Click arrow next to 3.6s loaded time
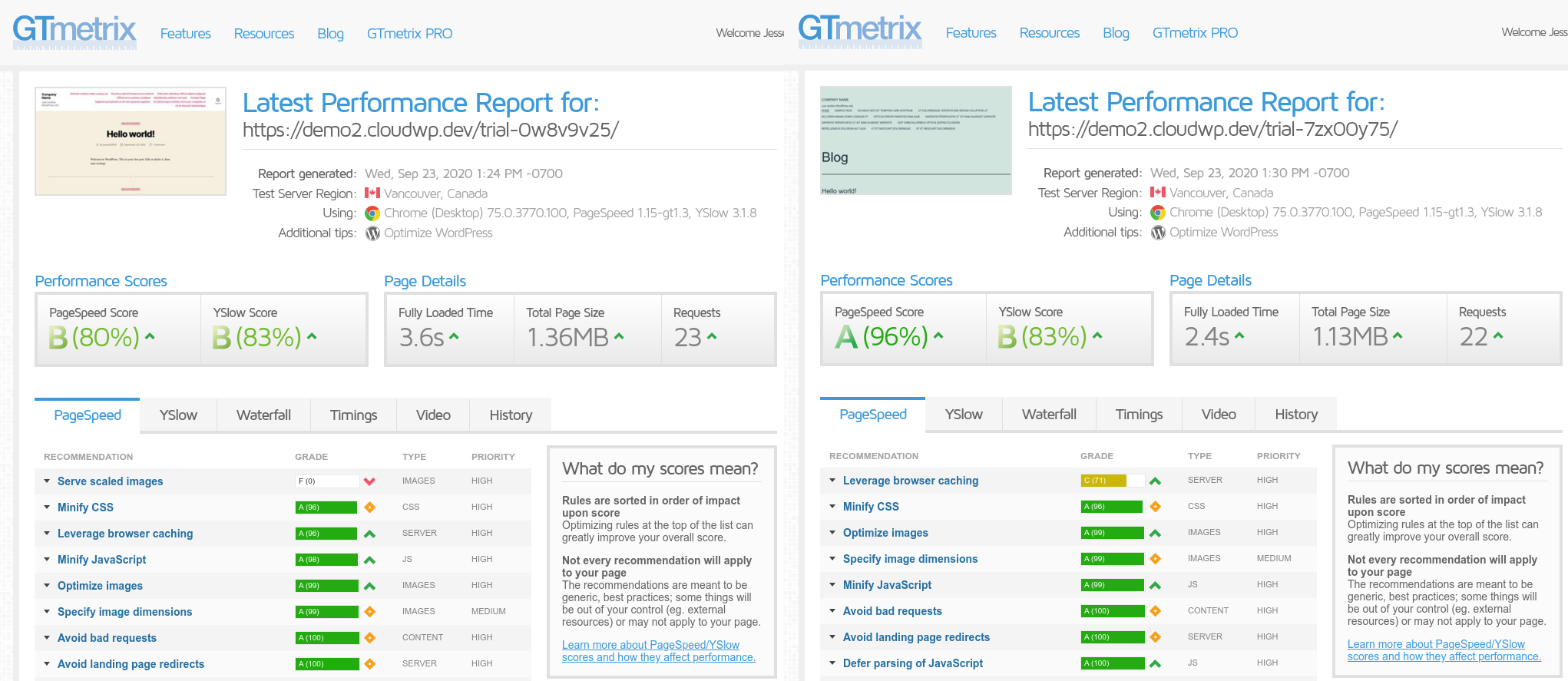Image resolution: width=1568 pixels, height=681 pixels. point(454,336)
